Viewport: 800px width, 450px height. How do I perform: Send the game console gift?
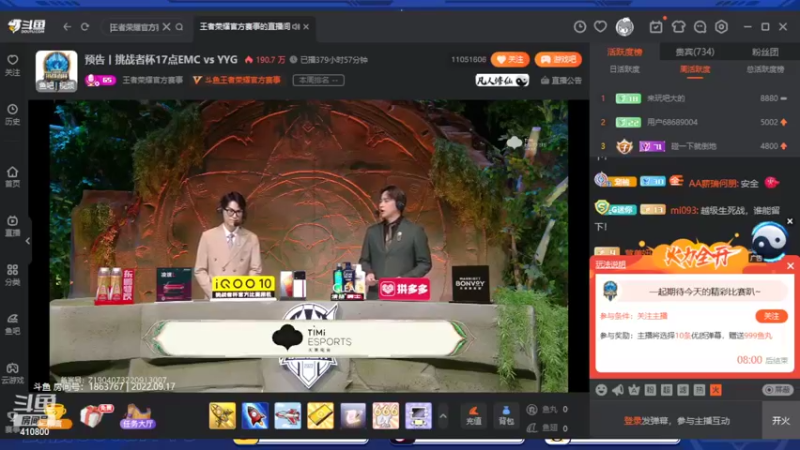coord(418,415)
